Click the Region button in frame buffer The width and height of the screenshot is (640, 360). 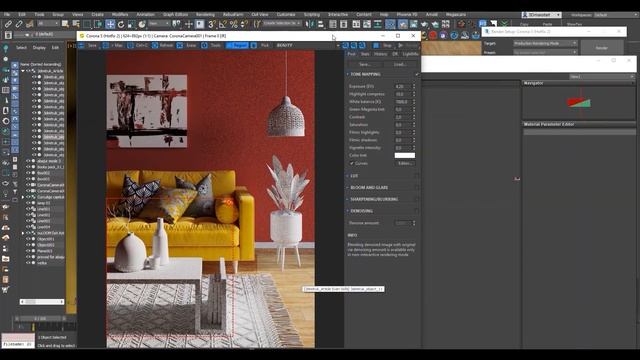237,45
